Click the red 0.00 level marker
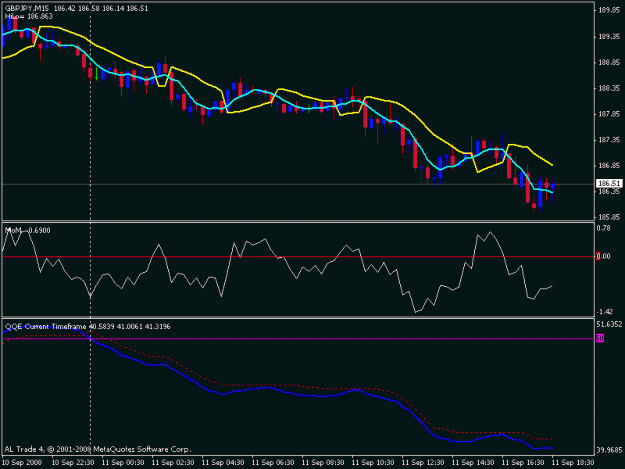The height and width of the screenshot is (469, 625). pos(603,256)
